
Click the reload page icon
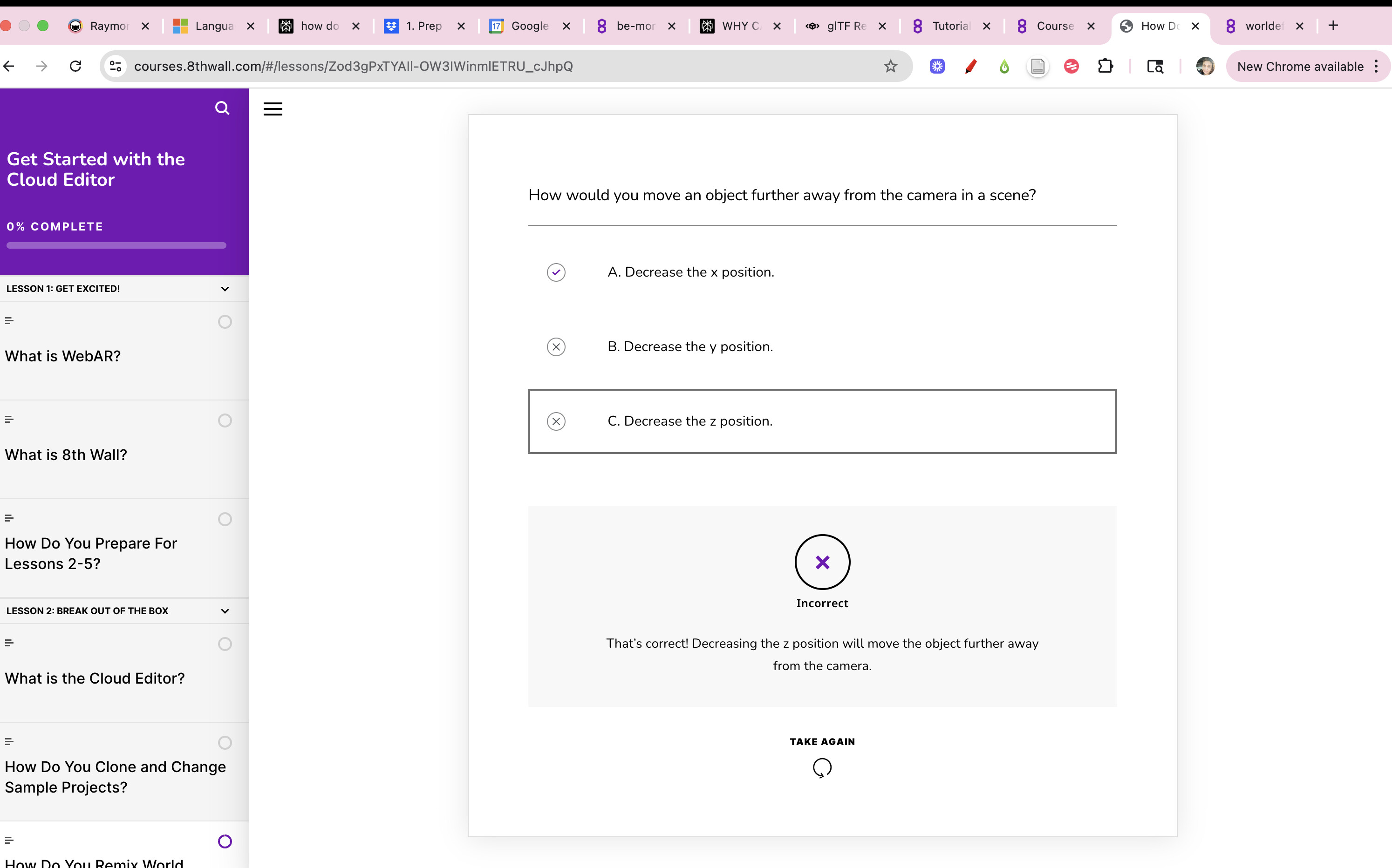(x=75, y=66)
